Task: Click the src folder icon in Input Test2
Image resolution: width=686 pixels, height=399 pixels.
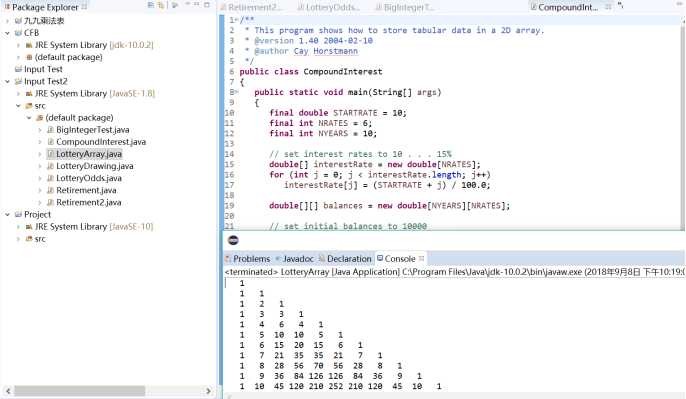Action: pyautogui.click(x=29, y=106)
